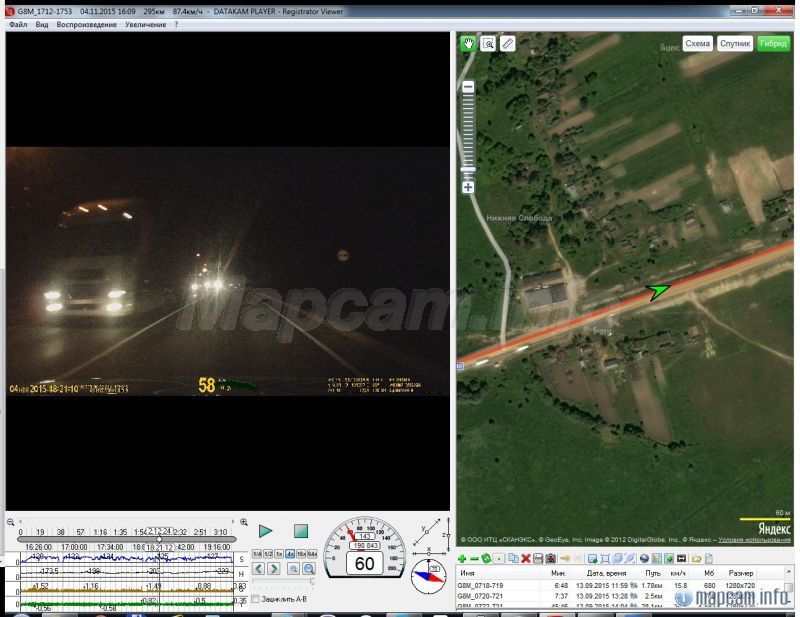Set playback speed to 16x

pos(299,553)
